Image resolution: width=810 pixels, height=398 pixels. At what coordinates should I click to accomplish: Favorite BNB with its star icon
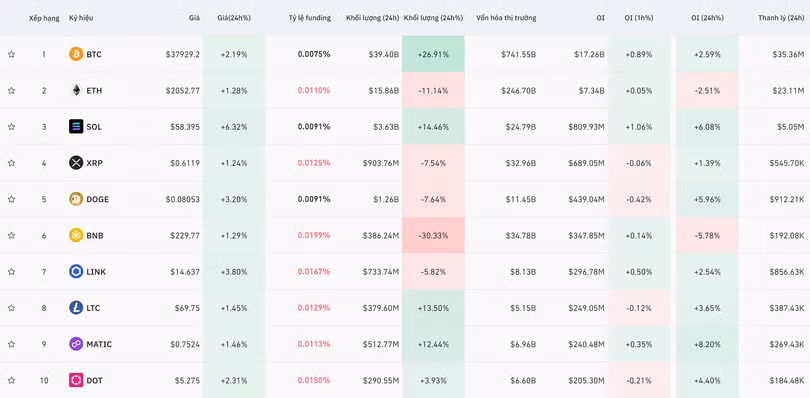[x=11, y=236]
